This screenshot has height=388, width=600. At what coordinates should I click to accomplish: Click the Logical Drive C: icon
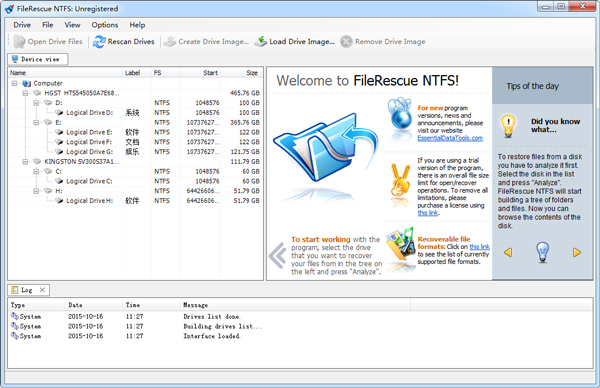click(x=59, y=181)
